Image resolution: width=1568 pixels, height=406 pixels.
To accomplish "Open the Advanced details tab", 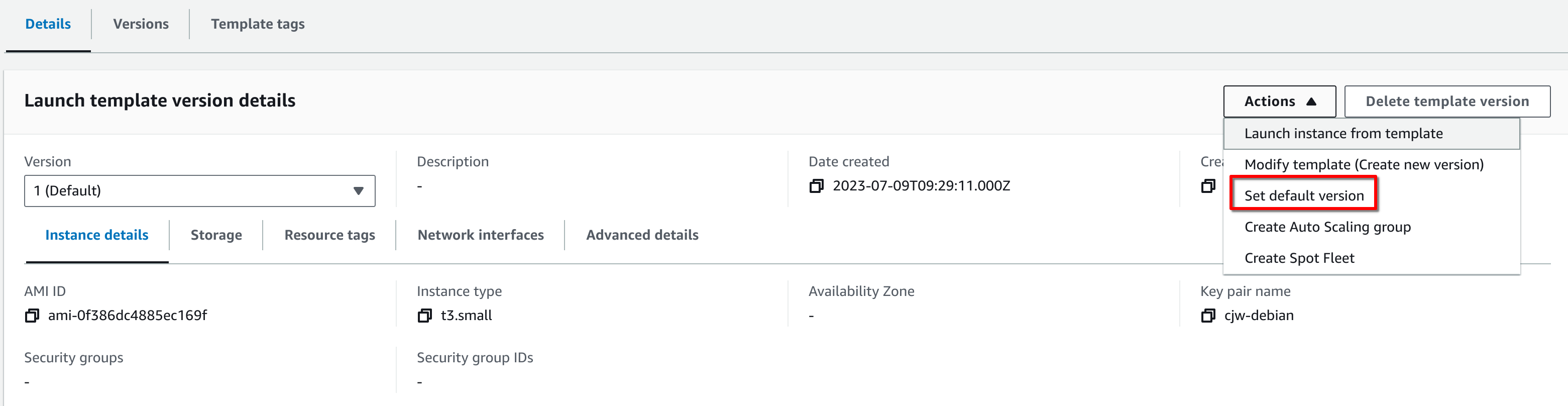I will click(642, 235).
